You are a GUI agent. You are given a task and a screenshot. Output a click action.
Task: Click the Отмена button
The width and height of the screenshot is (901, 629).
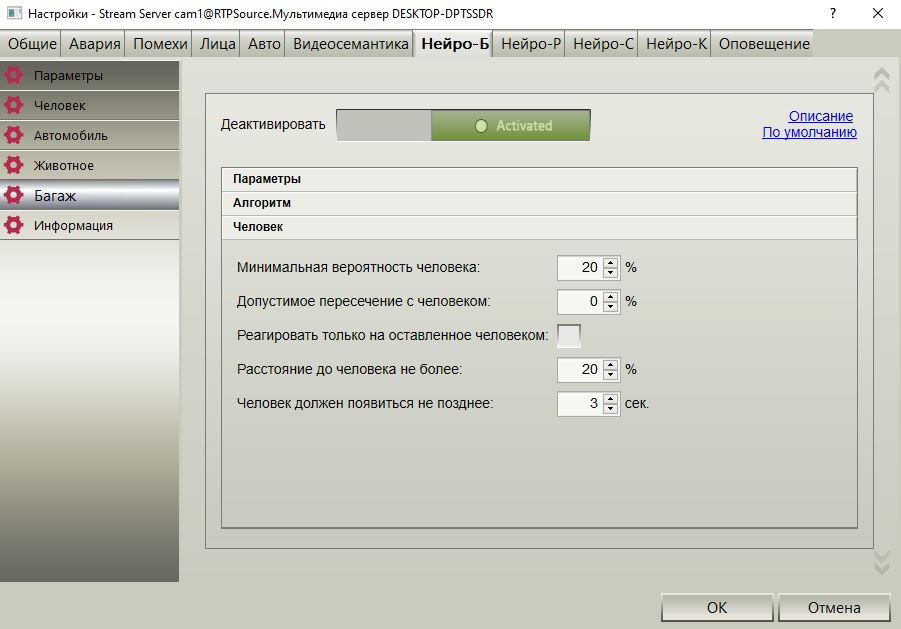coord(834,607)
